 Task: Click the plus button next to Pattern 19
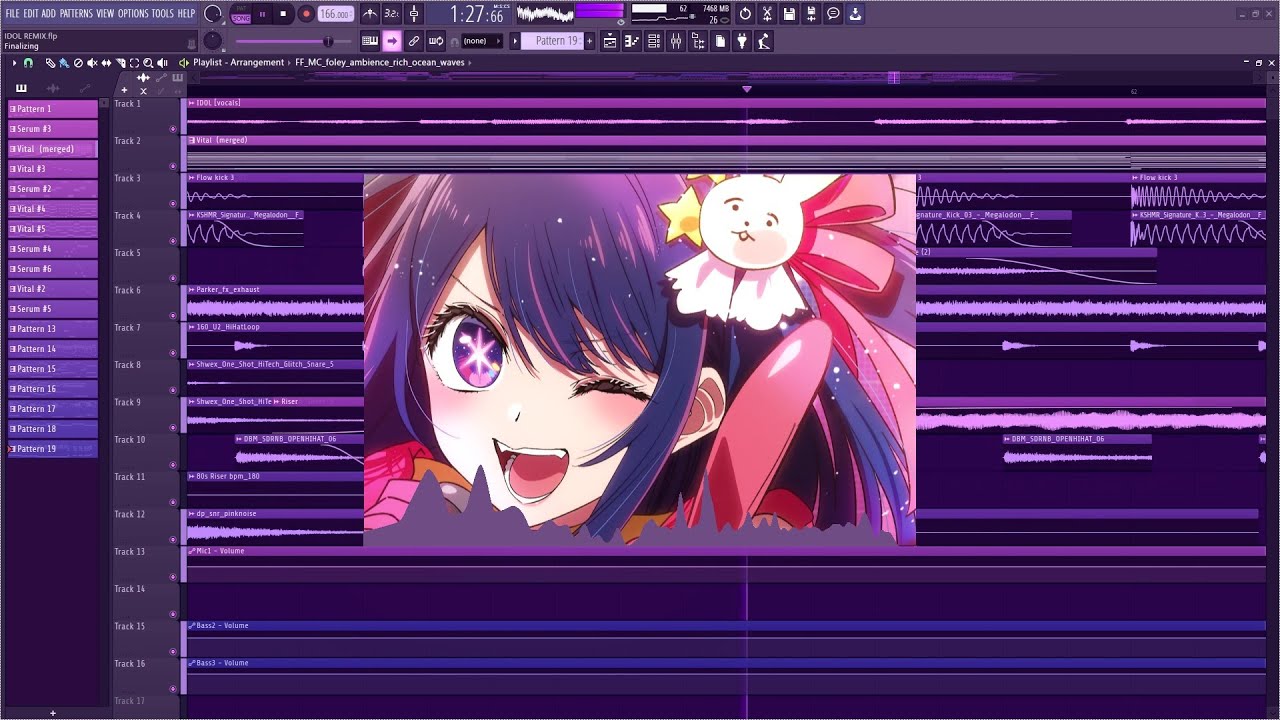589,41
